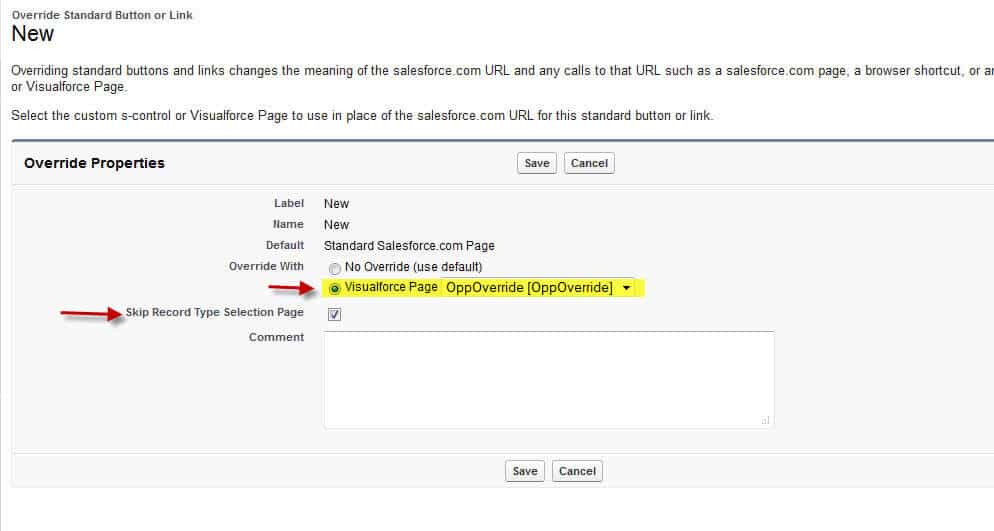Click the "No Override (use default)" label text
994x531 pixels.
point(413,267)
